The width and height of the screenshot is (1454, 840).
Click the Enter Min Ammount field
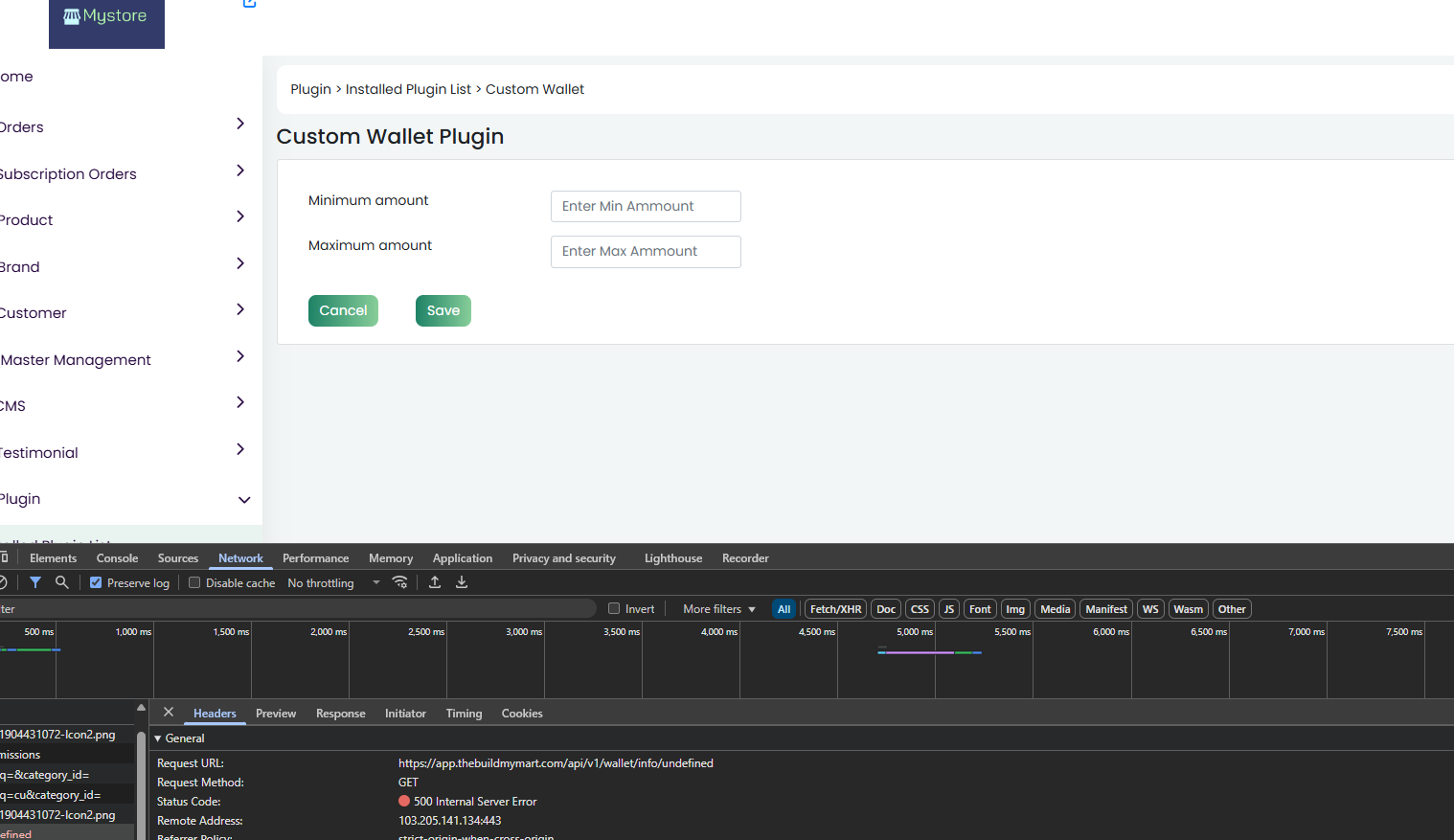click(646, 206)
